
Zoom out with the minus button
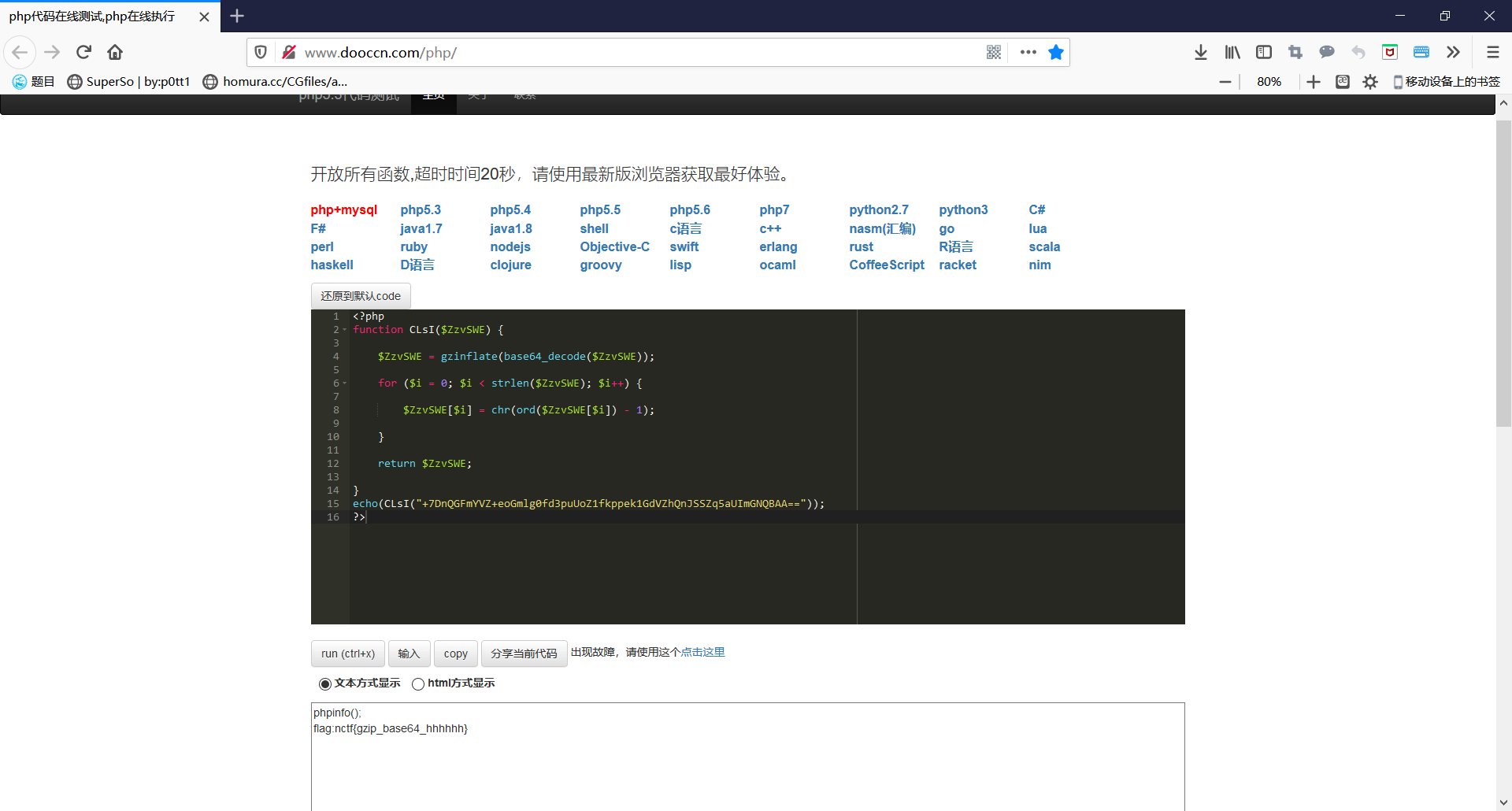coord(1225,82)
